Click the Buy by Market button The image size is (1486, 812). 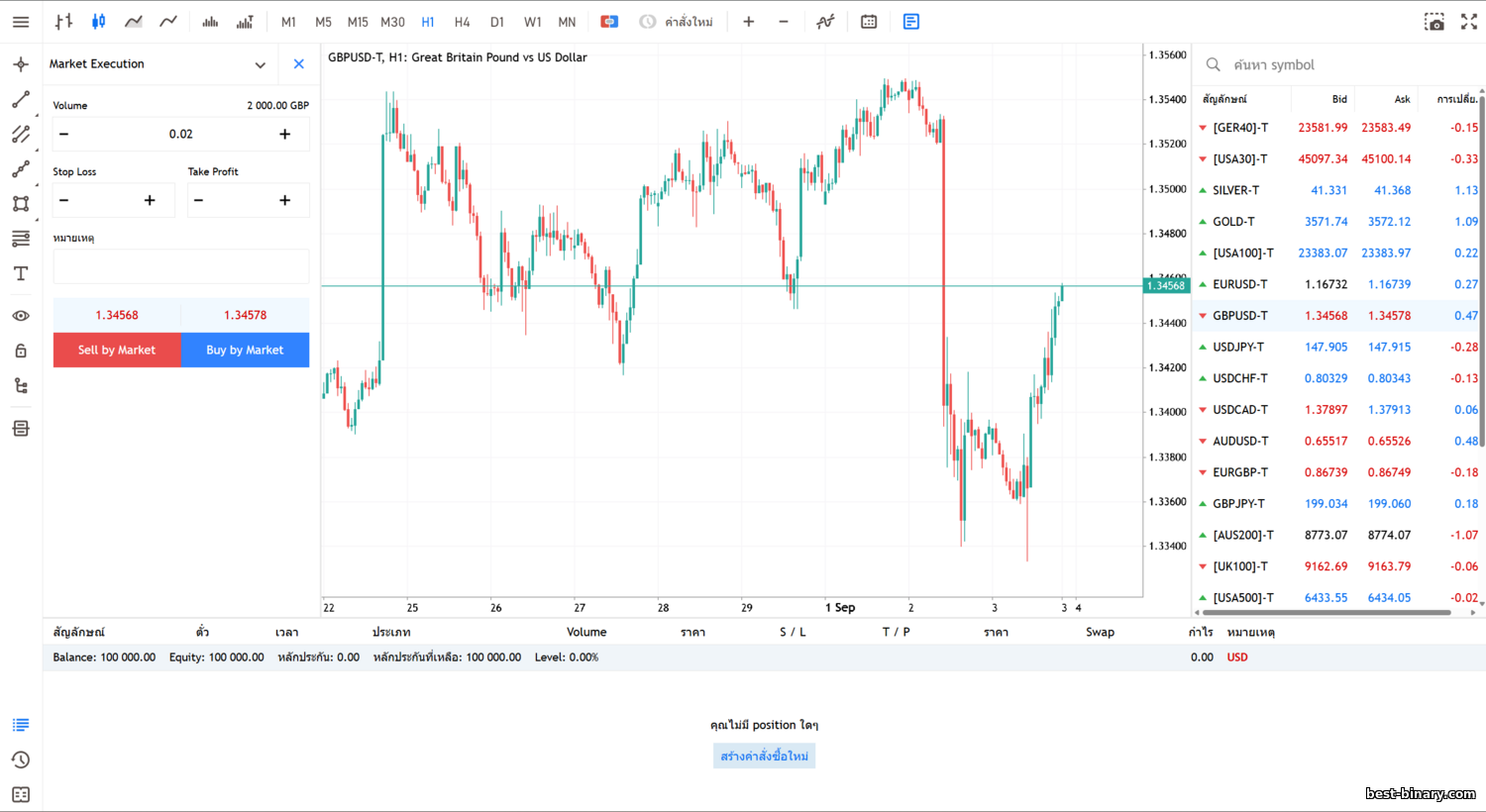[x=245, y=350]
